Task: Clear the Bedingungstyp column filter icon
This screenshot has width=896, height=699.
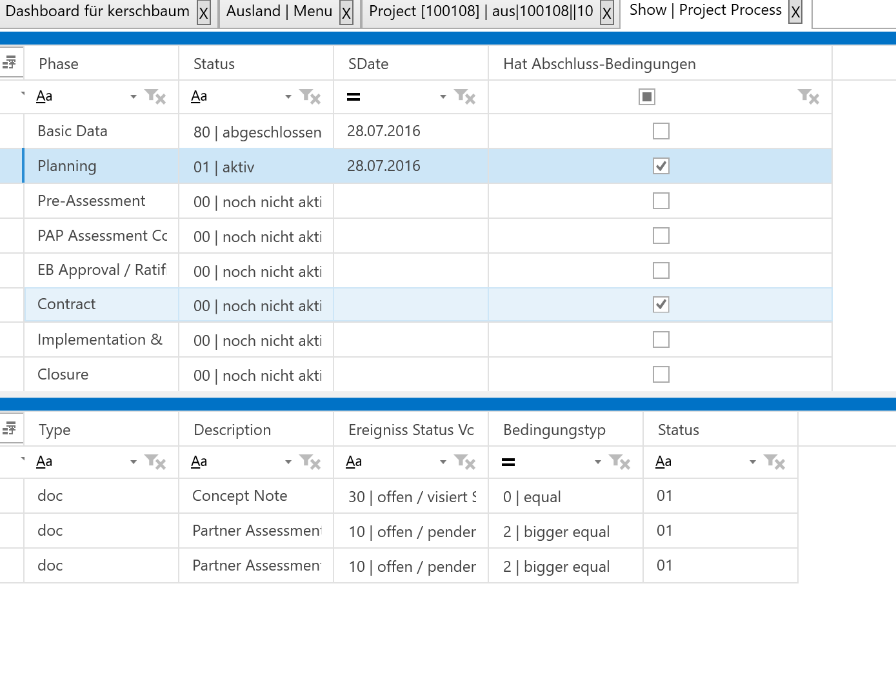Action: [x=620, y=462]
